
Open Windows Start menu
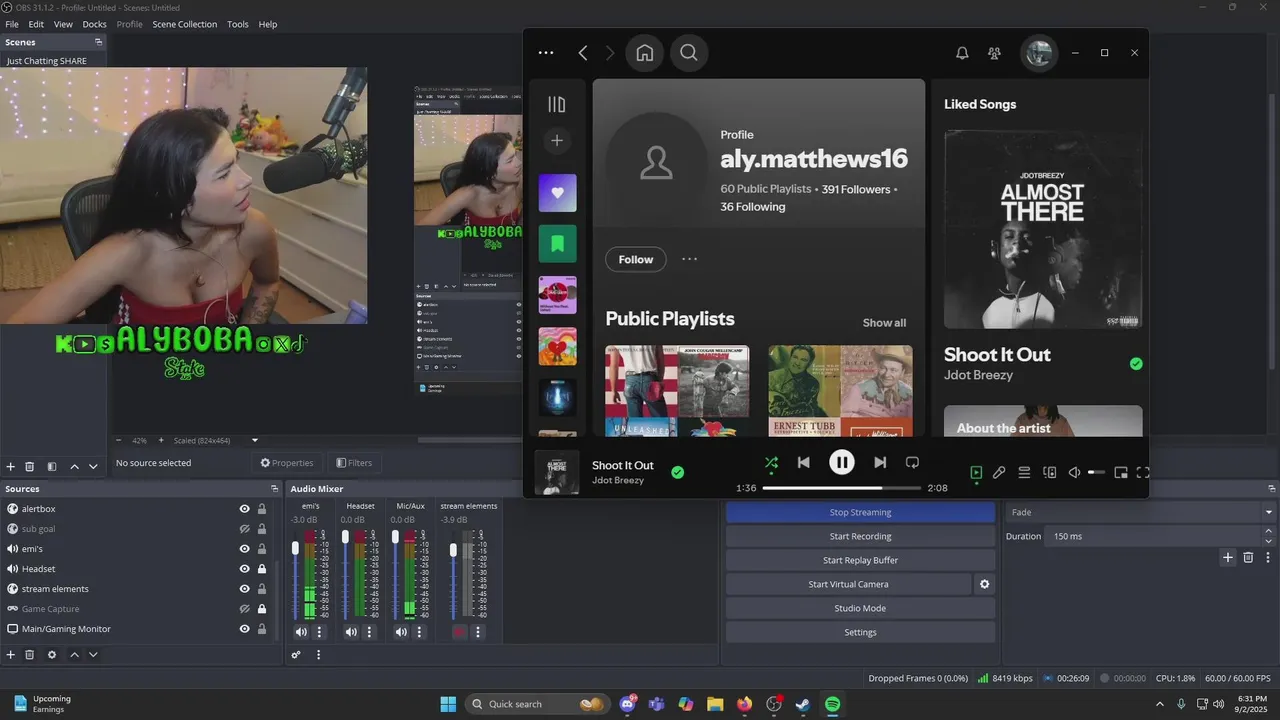coord(448,704)
